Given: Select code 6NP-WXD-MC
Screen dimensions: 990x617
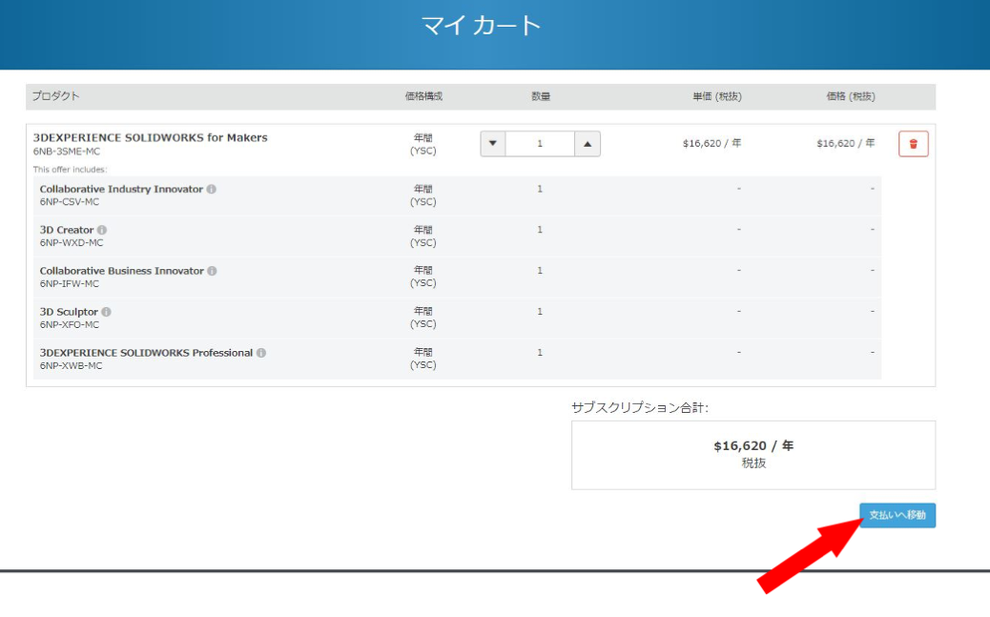Looking at the screenshot, I should [71, 243].
